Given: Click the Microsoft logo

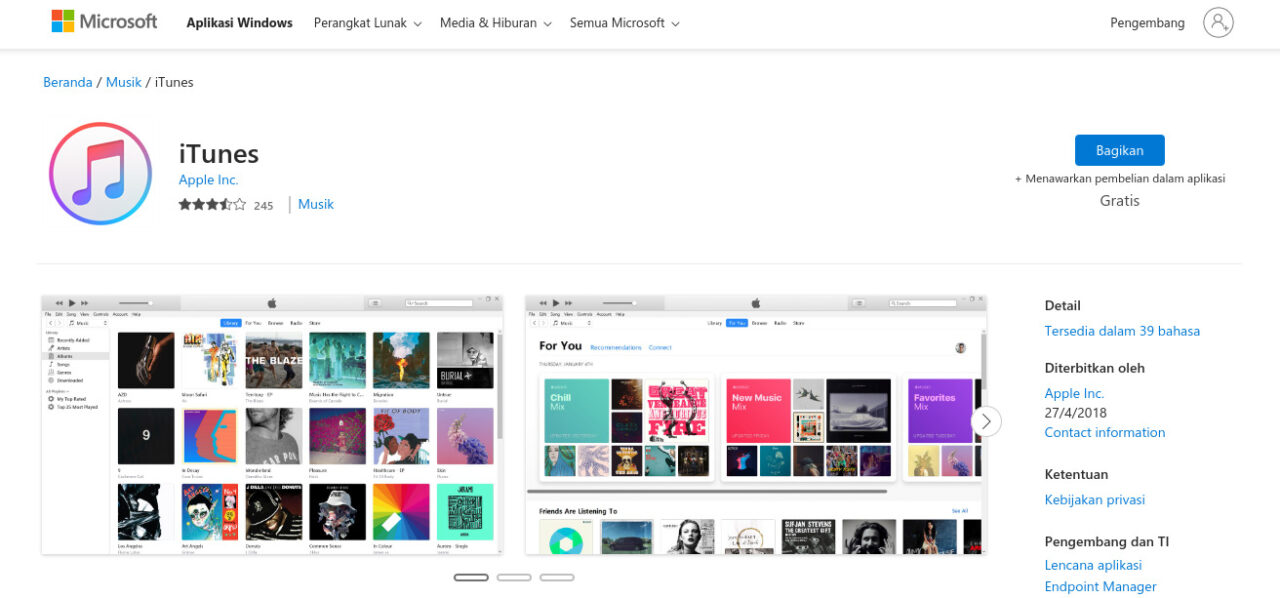Looking at the screenshot, I should [x=104, y=22].
